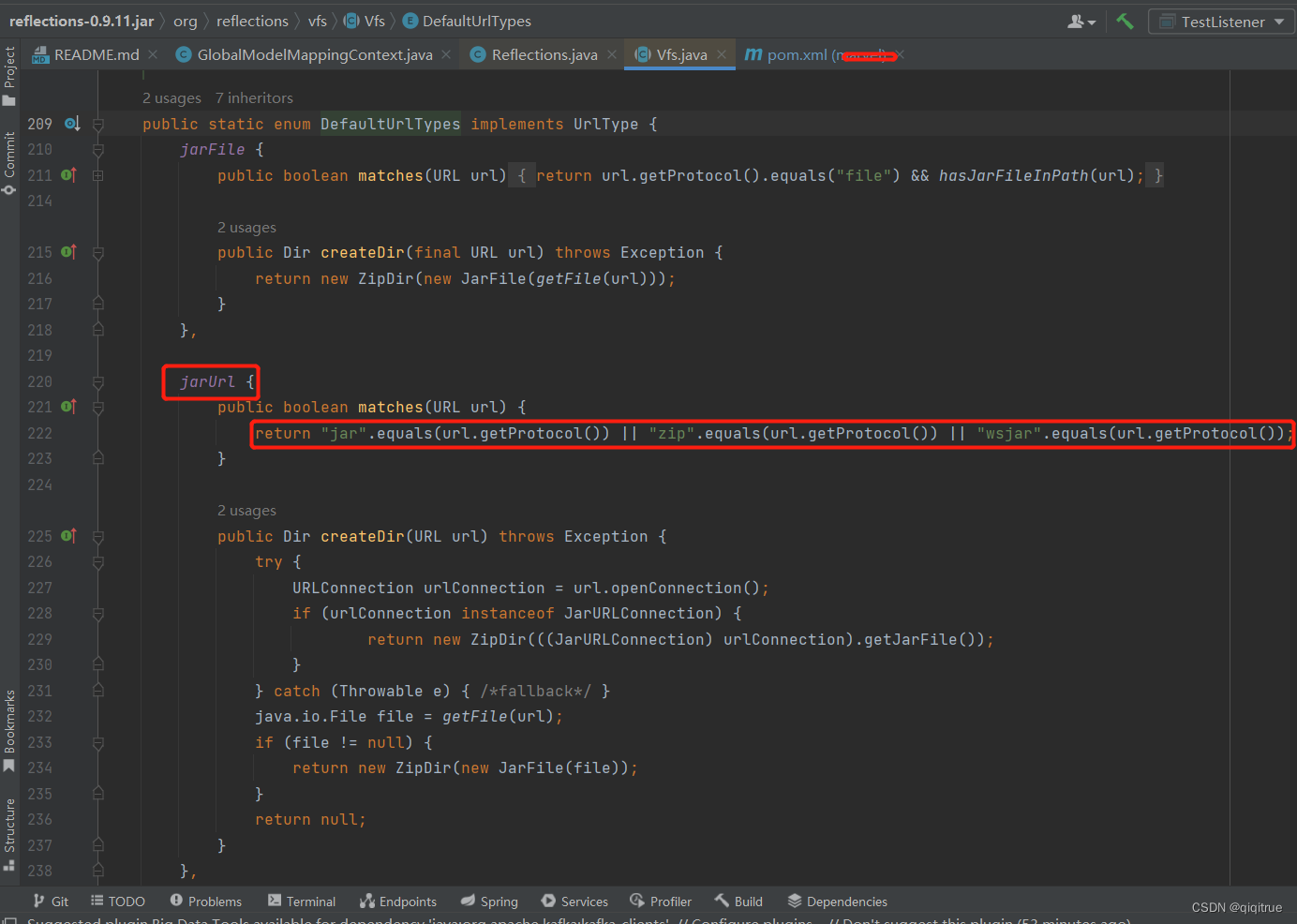The height and width of the screenshot is (924, 1297).
Task: Click the override gutter icon on line 211
Action: coord(68,175)
